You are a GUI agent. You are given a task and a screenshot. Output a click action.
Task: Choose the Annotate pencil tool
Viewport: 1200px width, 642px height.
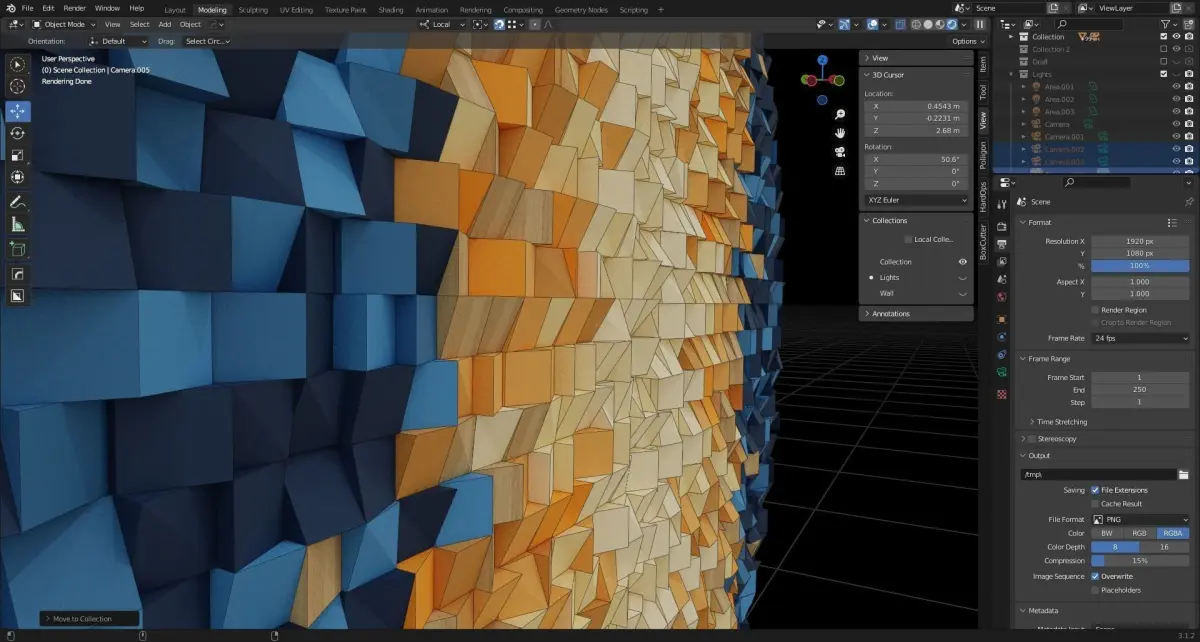click(x=18, y=202)
